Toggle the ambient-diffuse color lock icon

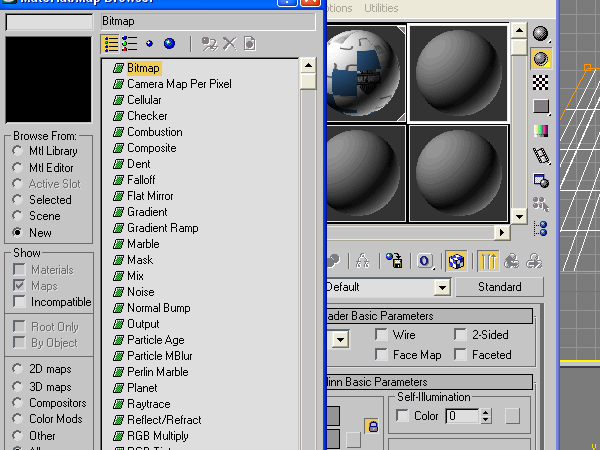(x=372, y=426)
